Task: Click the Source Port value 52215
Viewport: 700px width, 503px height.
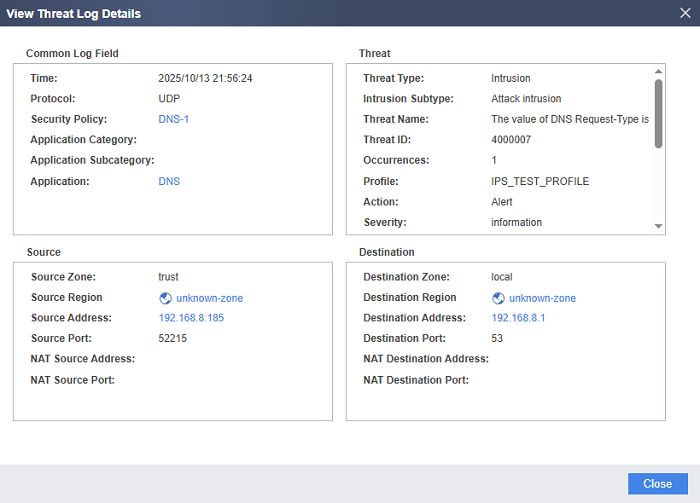Action: click(173, 339)
